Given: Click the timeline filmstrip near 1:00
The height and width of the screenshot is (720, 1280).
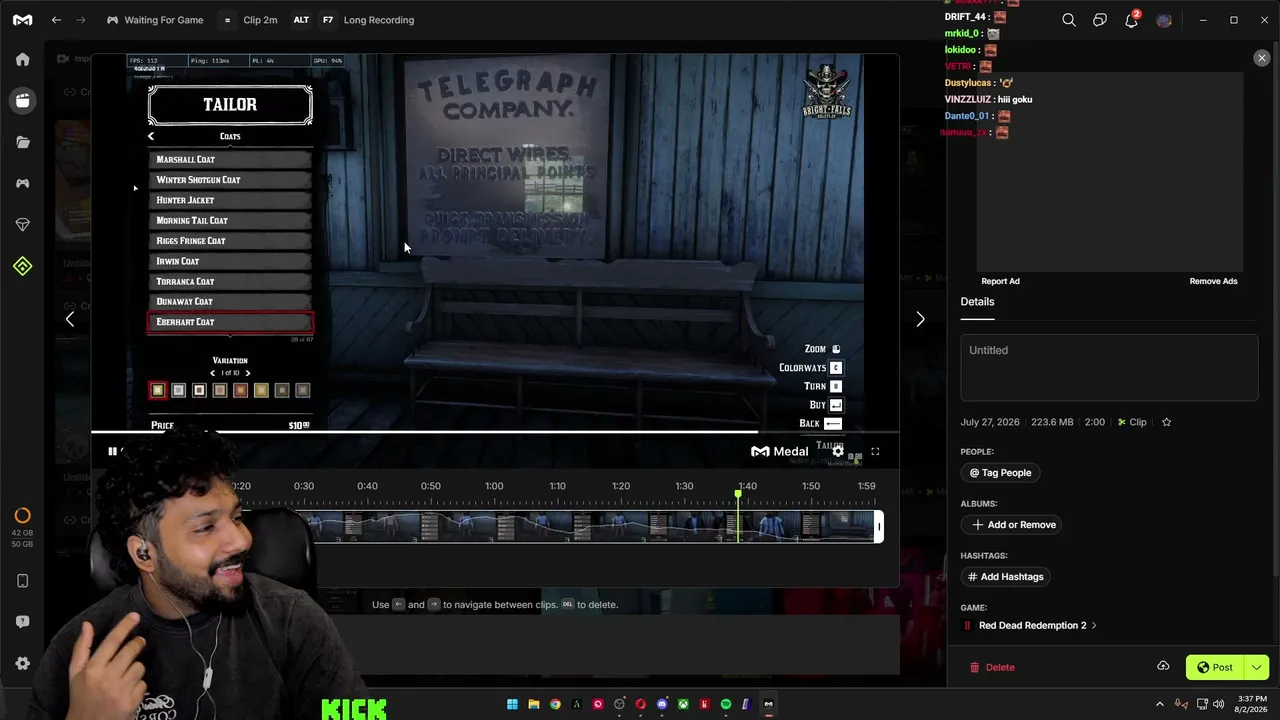Looking at the screenshot, I should (x=494, y=527).
